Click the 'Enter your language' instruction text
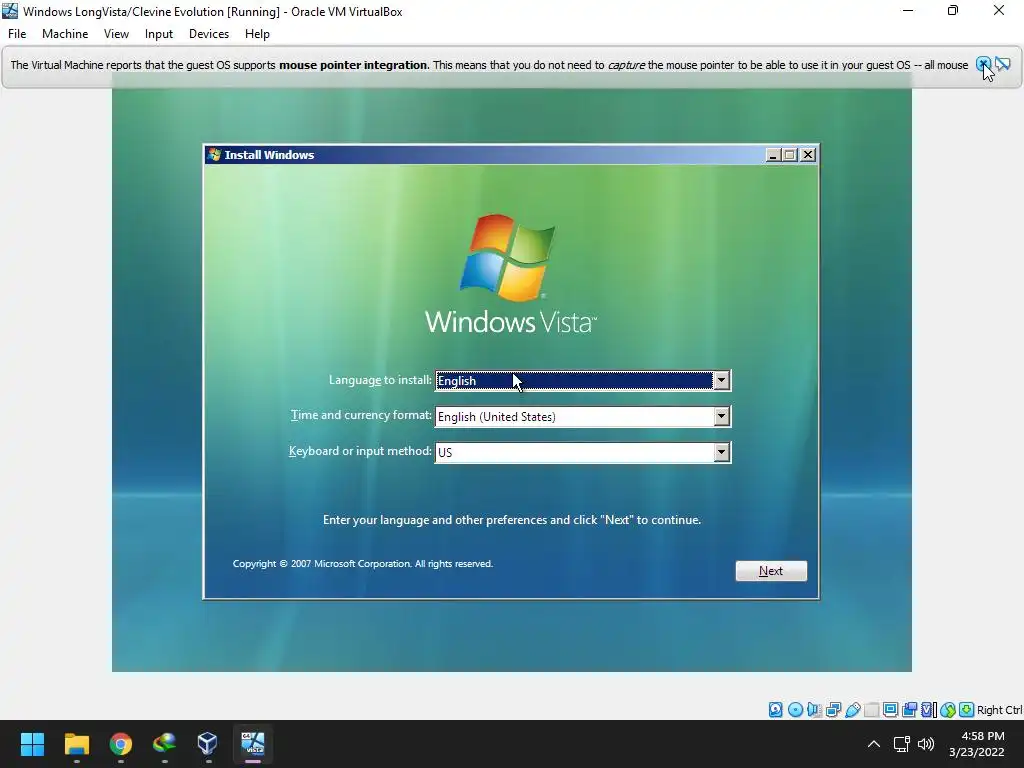The width and height of the screenshot is (1024, 768). (512, 520)
